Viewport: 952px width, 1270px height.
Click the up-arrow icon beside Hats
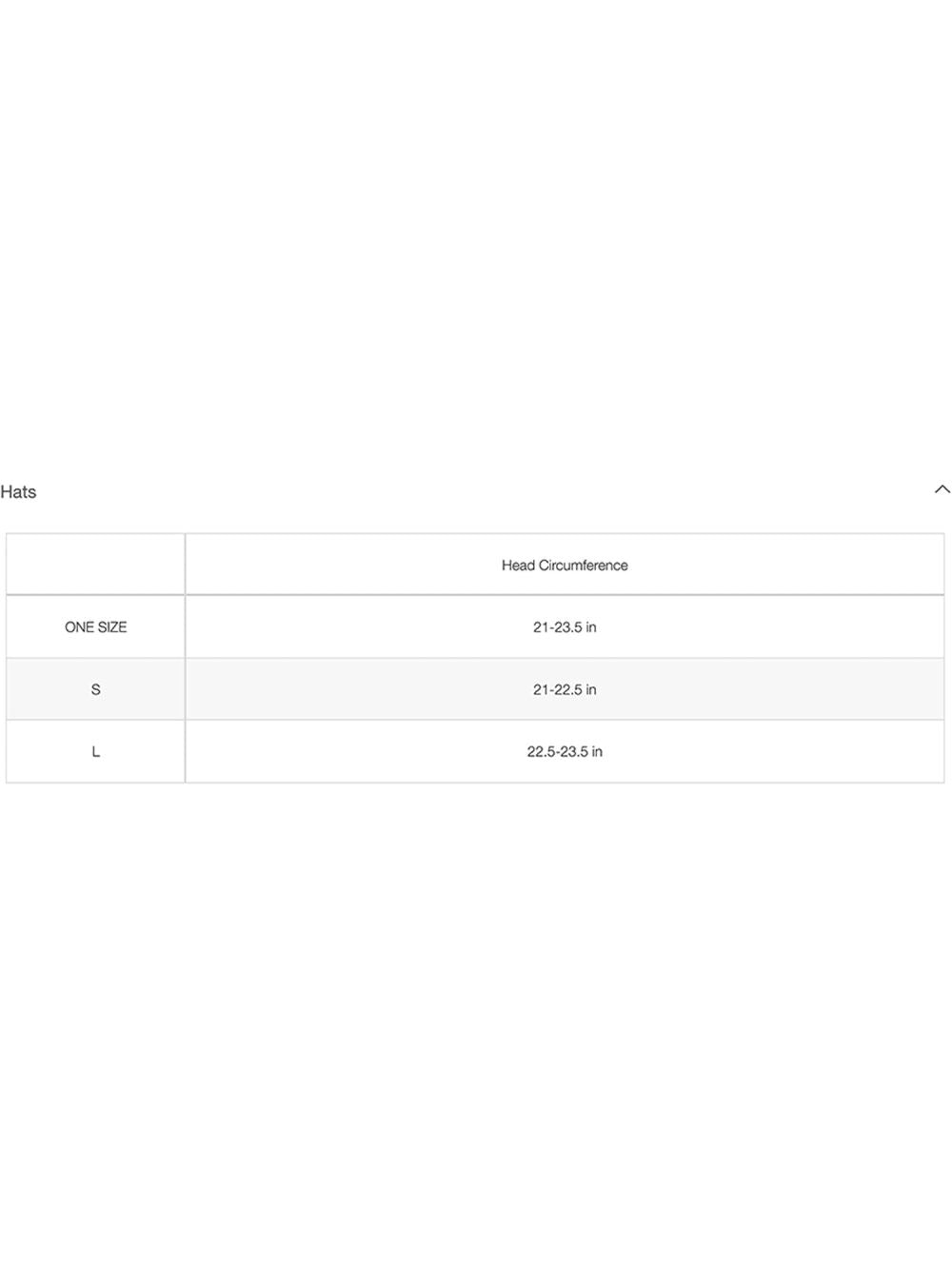point(942,489)
